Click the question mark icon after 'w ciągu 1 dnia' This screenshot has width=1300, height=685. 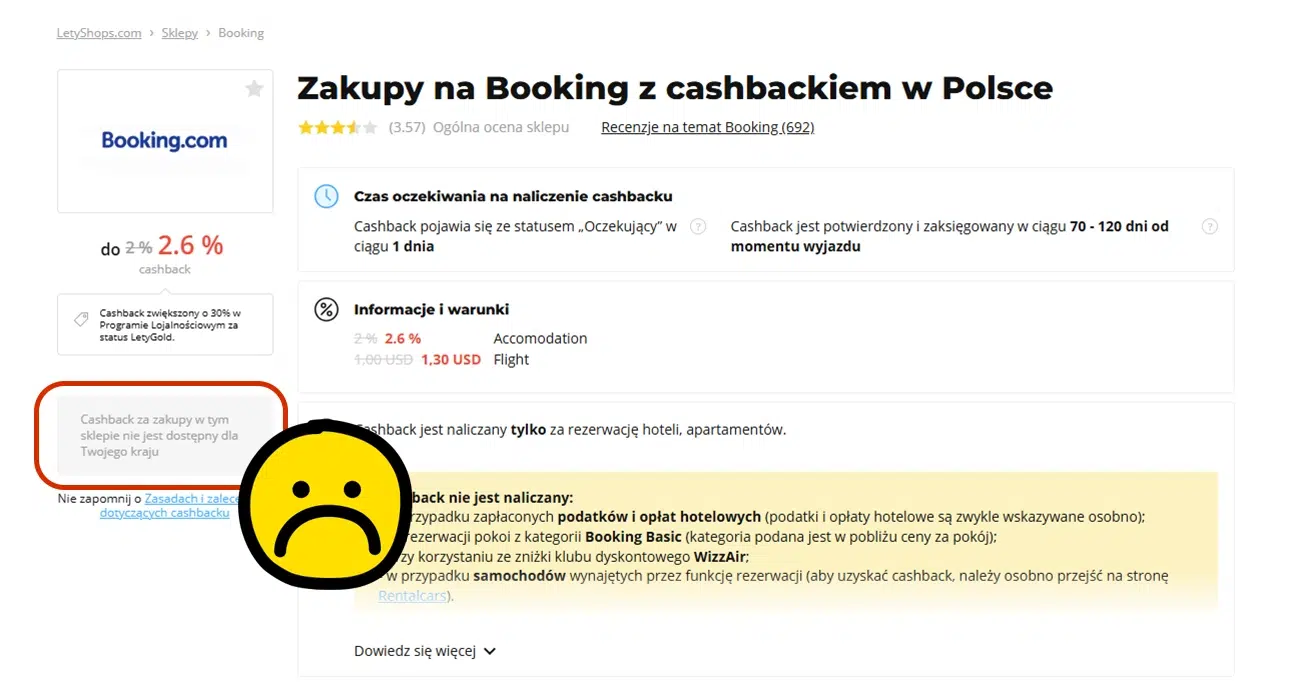coord(697,226)
